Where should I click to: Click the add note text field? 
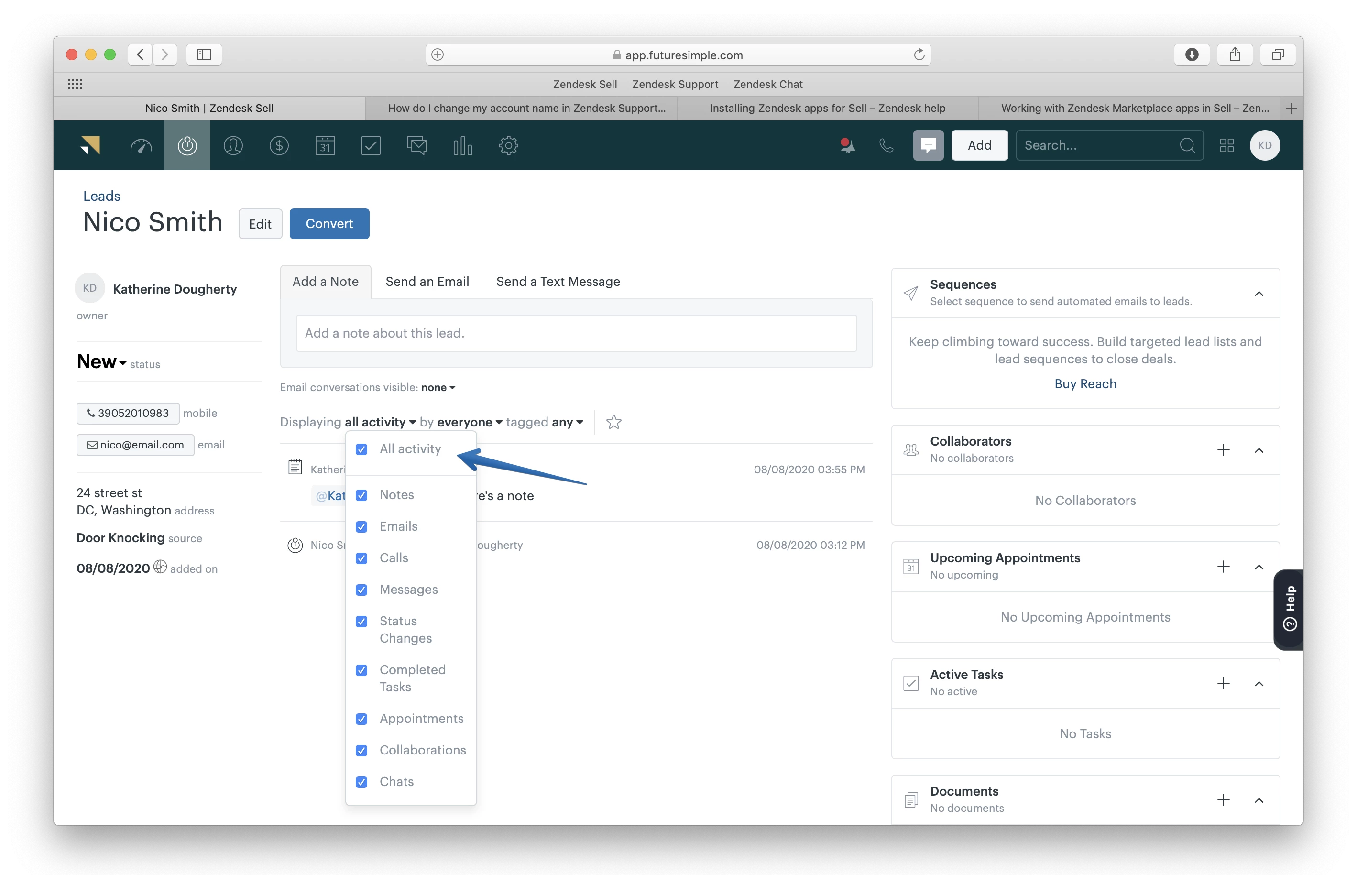(576, 333)
